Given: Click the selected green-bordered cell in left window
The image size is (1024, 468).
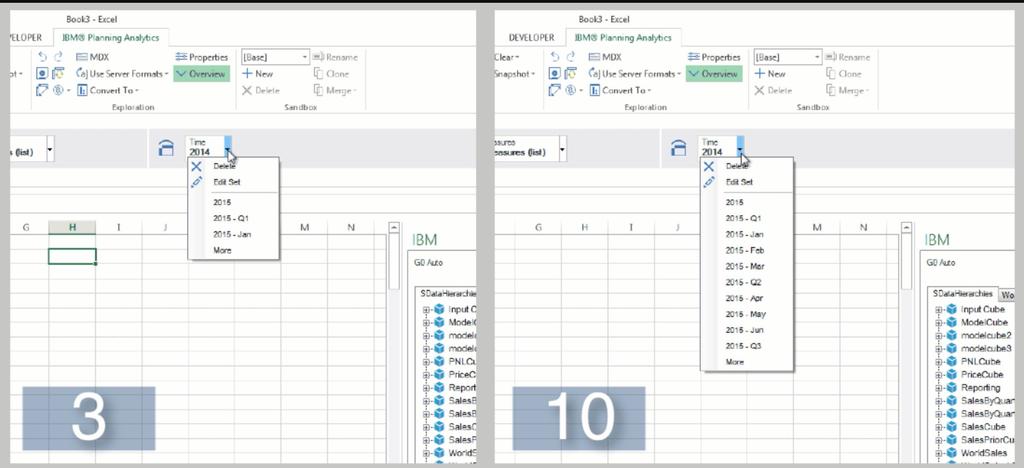Looking at the screenshot, I should (72, 257).
